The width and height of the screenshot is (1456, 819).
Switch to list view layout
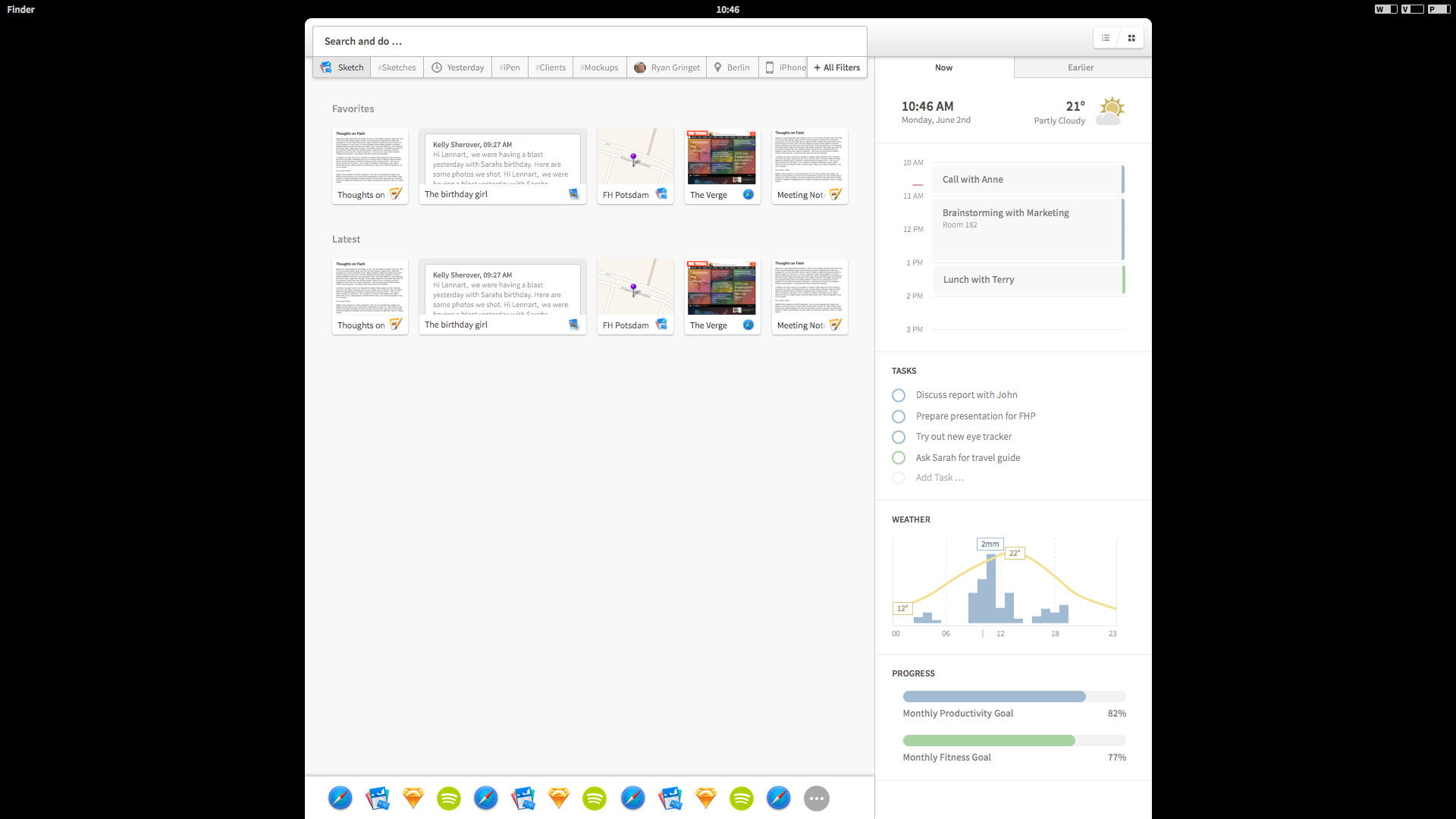(1106, 37)
